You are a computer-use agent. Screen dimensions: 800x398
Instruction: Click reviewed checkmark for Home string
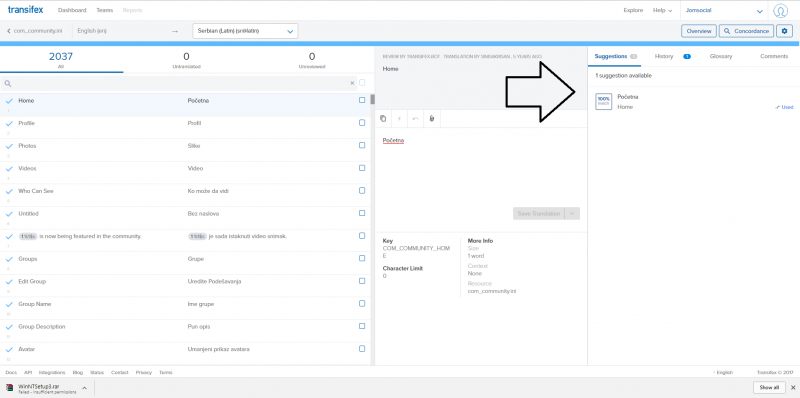[x=9, y=101]
